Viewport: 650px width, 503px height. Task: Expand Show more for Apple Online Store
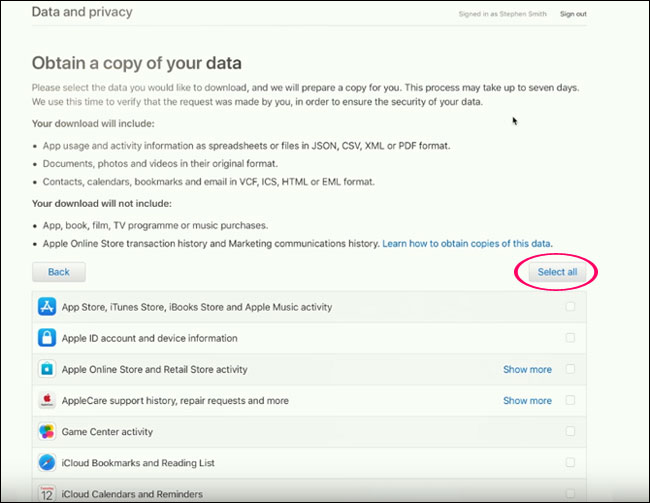point(527,369)
